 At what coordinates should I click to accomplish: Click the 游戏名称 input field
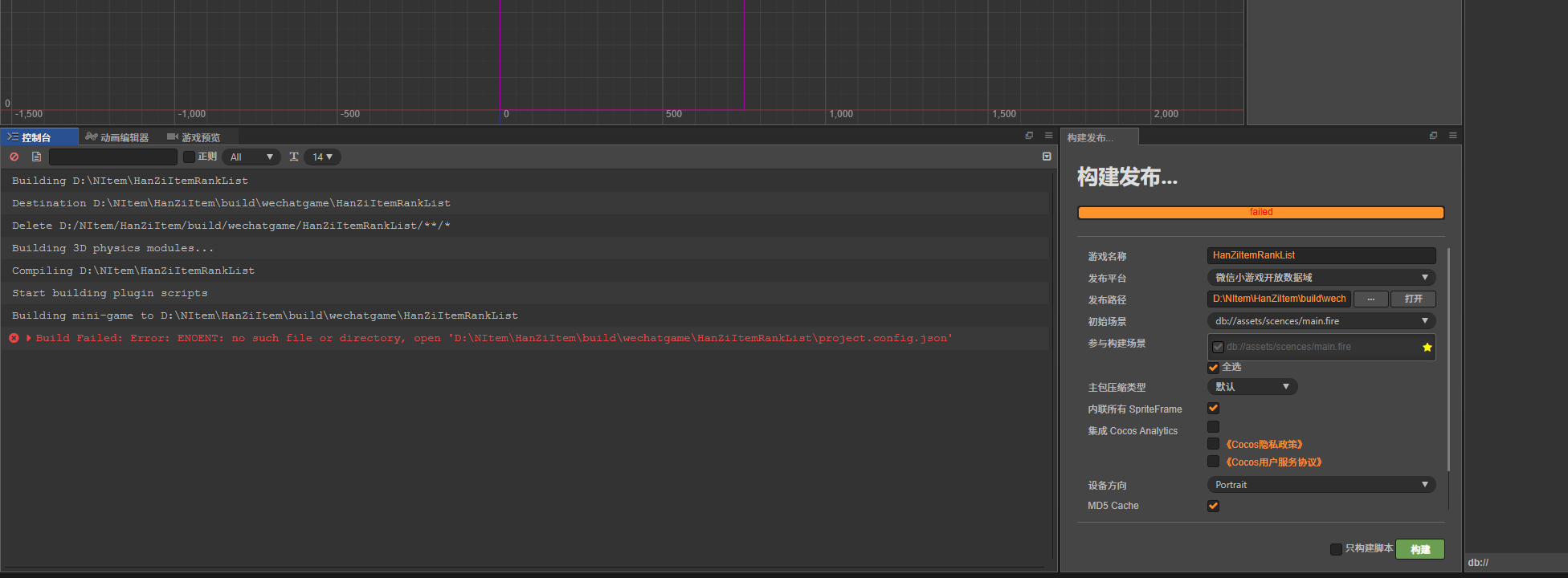click(1321, 255)
